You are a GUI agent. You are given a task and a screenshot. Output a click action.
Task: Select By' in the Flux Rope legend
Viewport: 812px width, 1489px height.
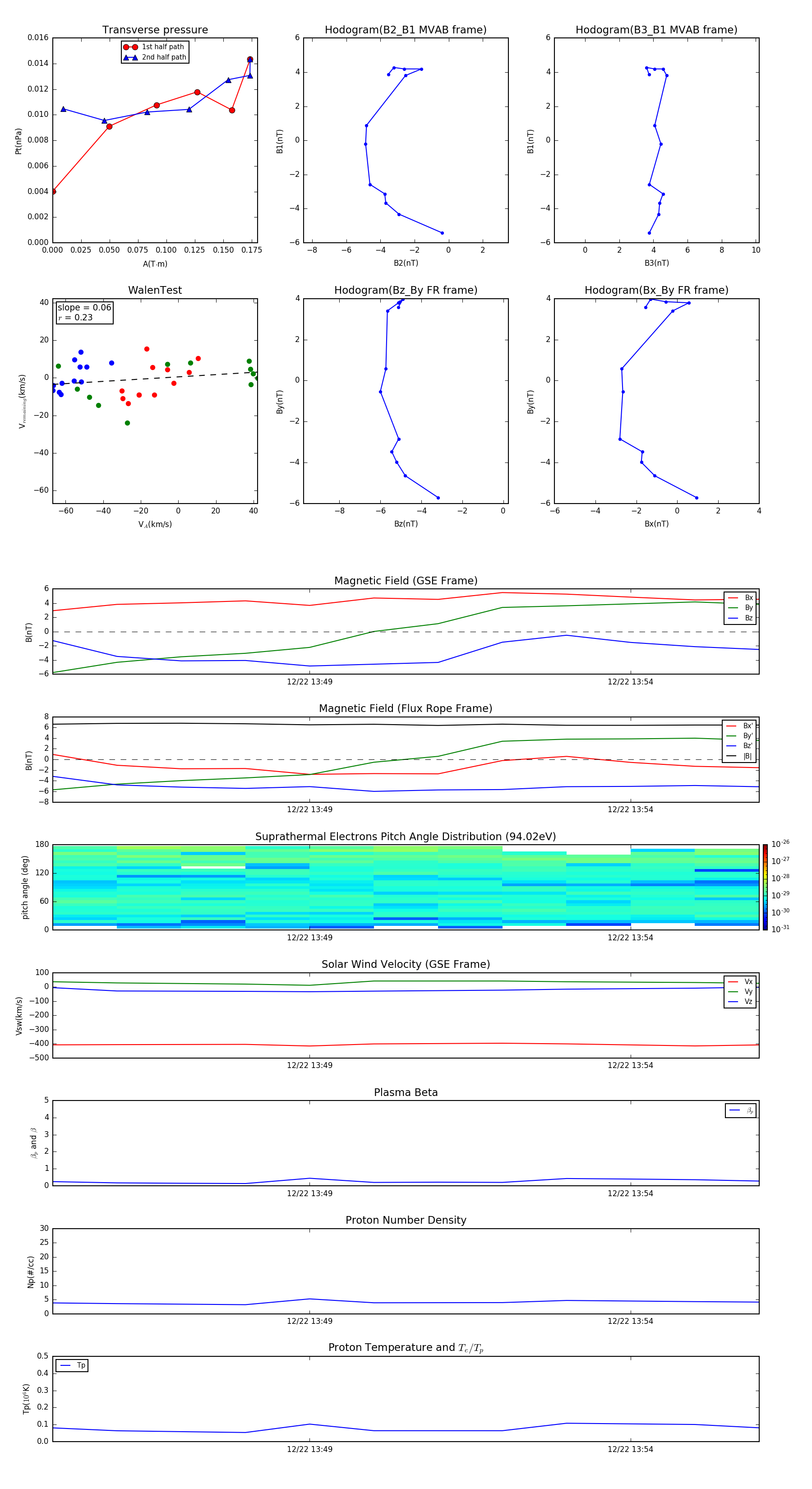click(740, 736)
